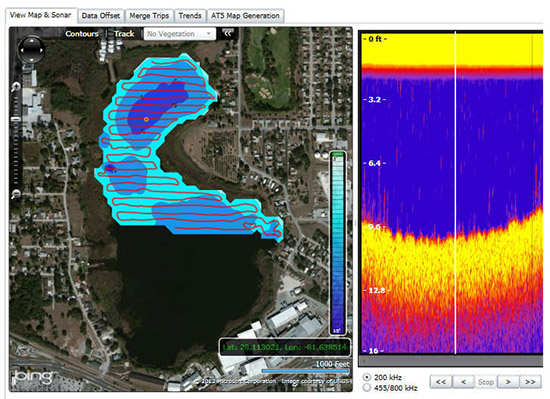Screen dimensions: 550x399
Task: Click the Stop sonar playback button
Action: click(x=485, y=382)
